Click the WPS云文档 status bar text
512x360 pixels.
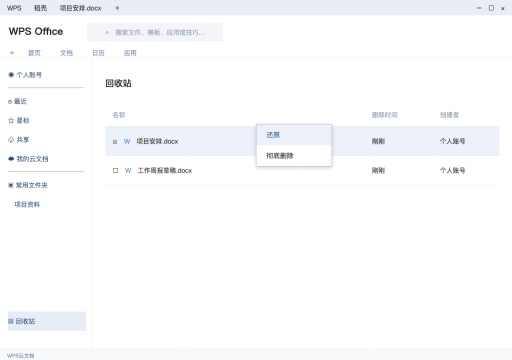tap(20, 356)
